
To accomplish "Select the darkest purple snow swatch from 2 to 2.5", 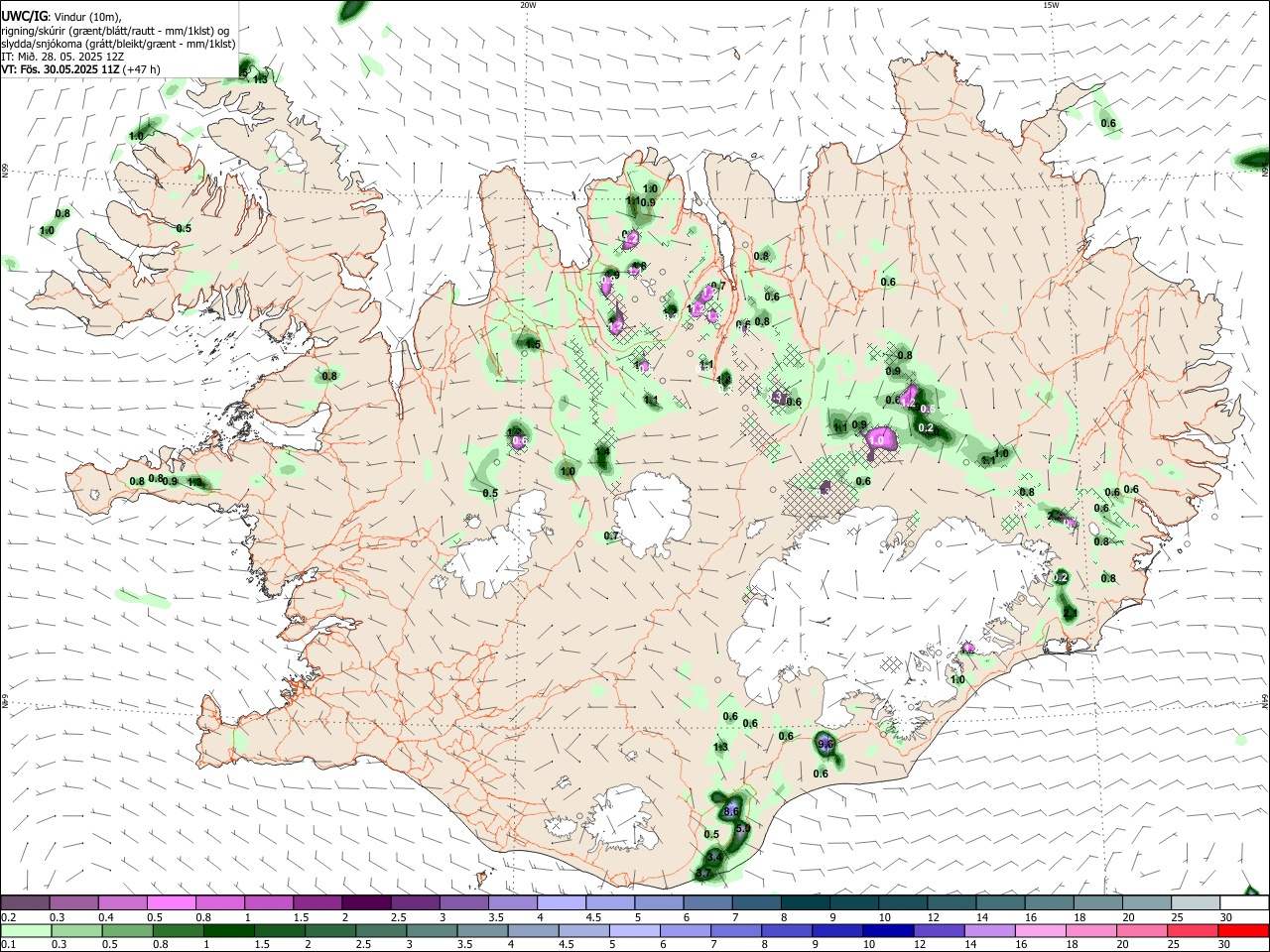I will [366, 903].
